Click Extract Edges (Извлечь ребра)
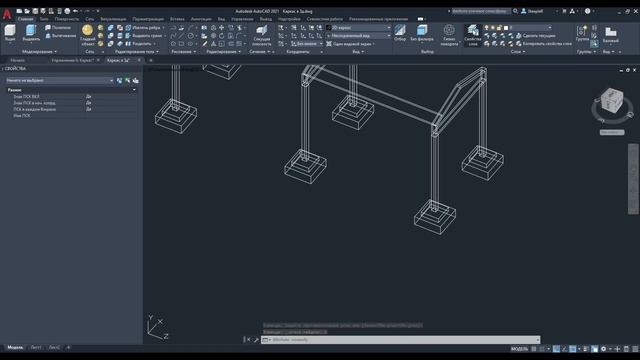Image resolution: width=640 pixels, height=360 pixels. click(x=144, y=28)
